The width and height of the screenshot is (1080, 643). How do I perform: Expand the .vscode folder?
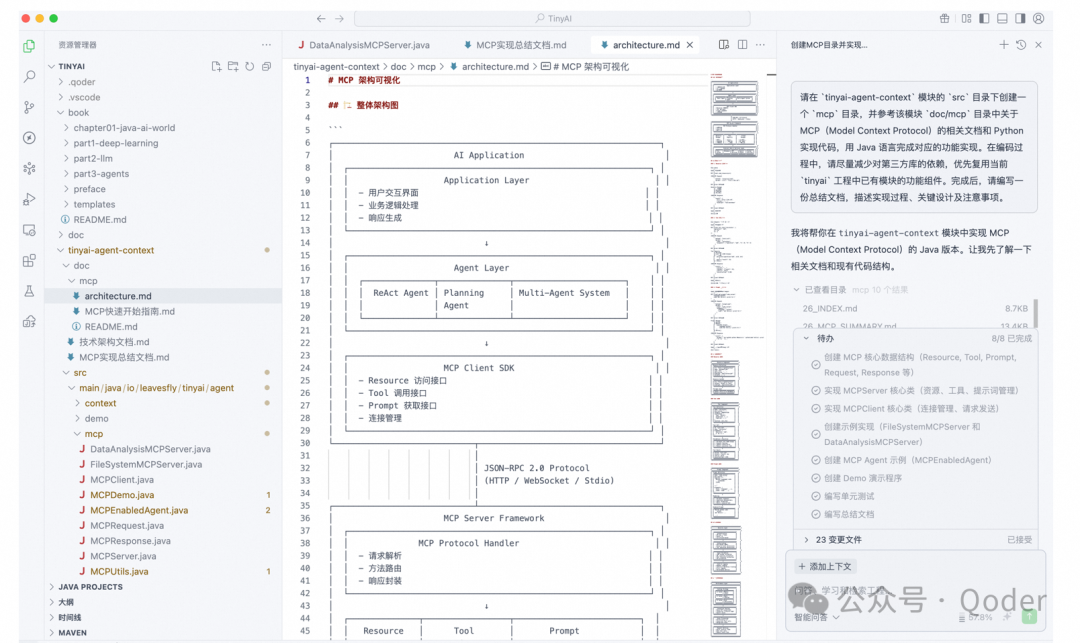(84, 97)
